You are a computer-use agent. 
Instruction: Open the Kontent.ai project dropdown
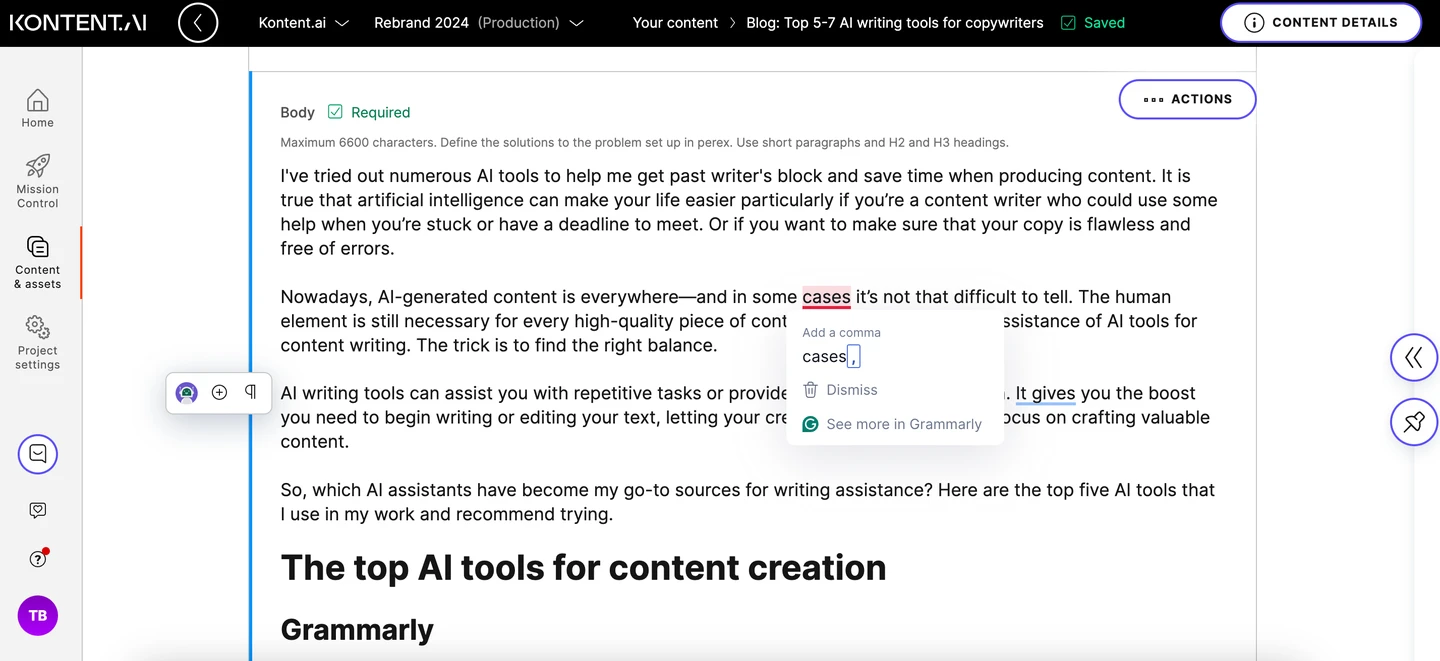[x=304, y=22]
